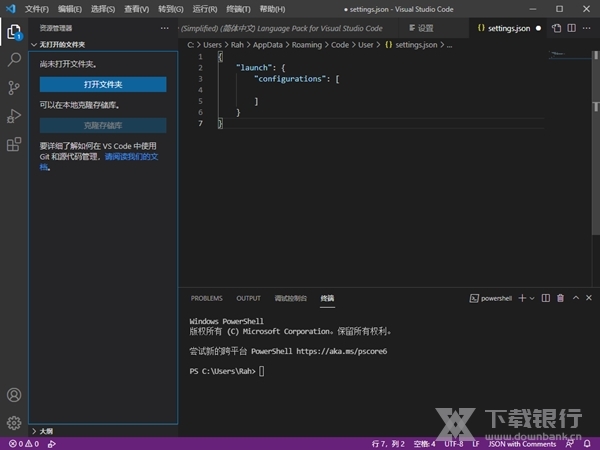Image resolution: width=600 pixels, height=450 pixels.
Task: Open the read our docs link
Action: pyautogui.click(x=131, y=157)
